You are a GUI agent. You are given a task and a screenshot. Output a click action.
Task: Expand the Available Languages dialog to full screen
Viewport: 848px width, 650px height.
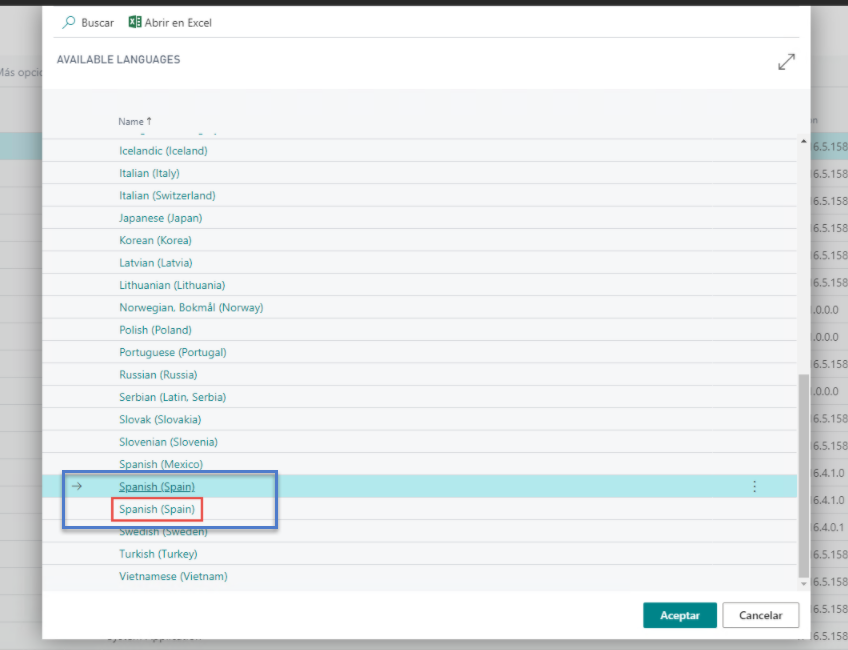(x=786, y=62)
